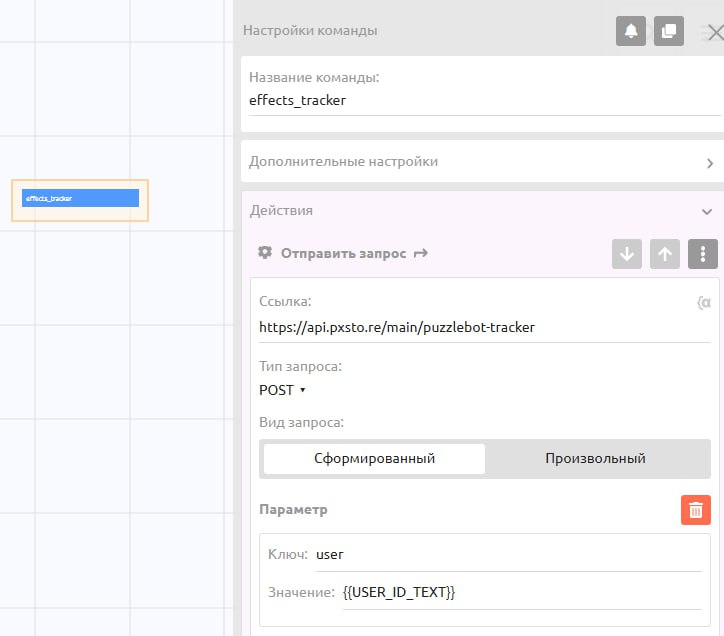Screen dimensions: 724x636
Task: Click the bell notification icon
Action: pyautogui.click(x=631, y=31)
